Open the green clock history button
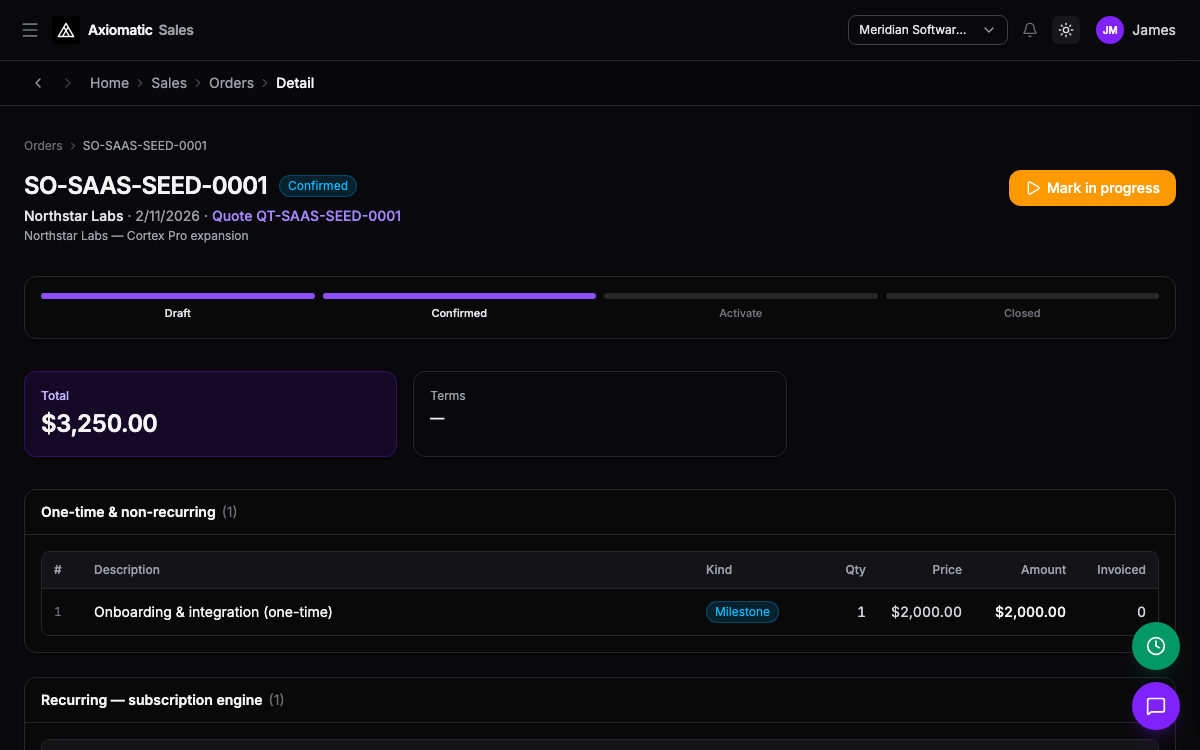 (1156, 646)
